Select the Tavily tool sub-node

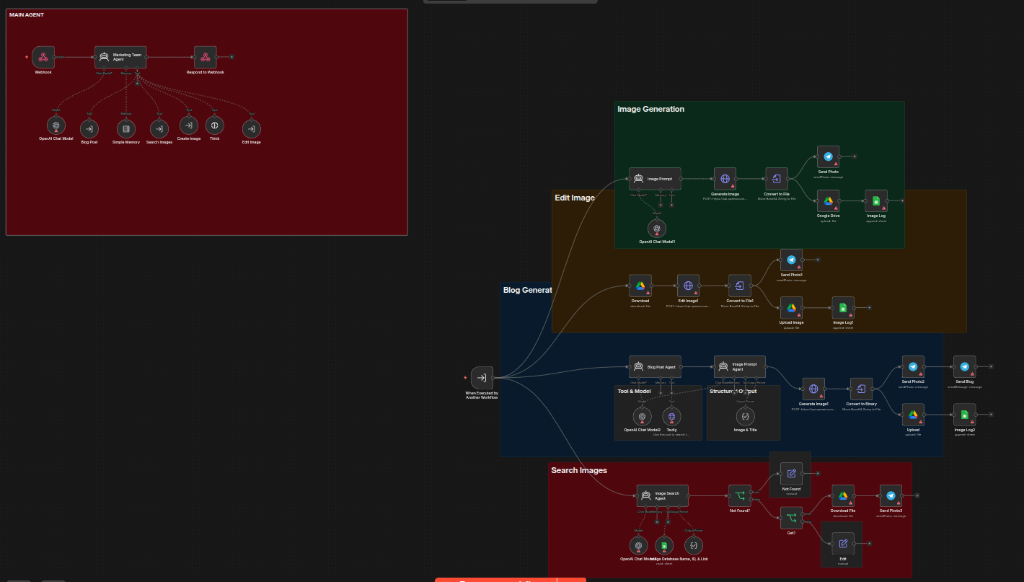pyautogui.click(x=671, y=416)
